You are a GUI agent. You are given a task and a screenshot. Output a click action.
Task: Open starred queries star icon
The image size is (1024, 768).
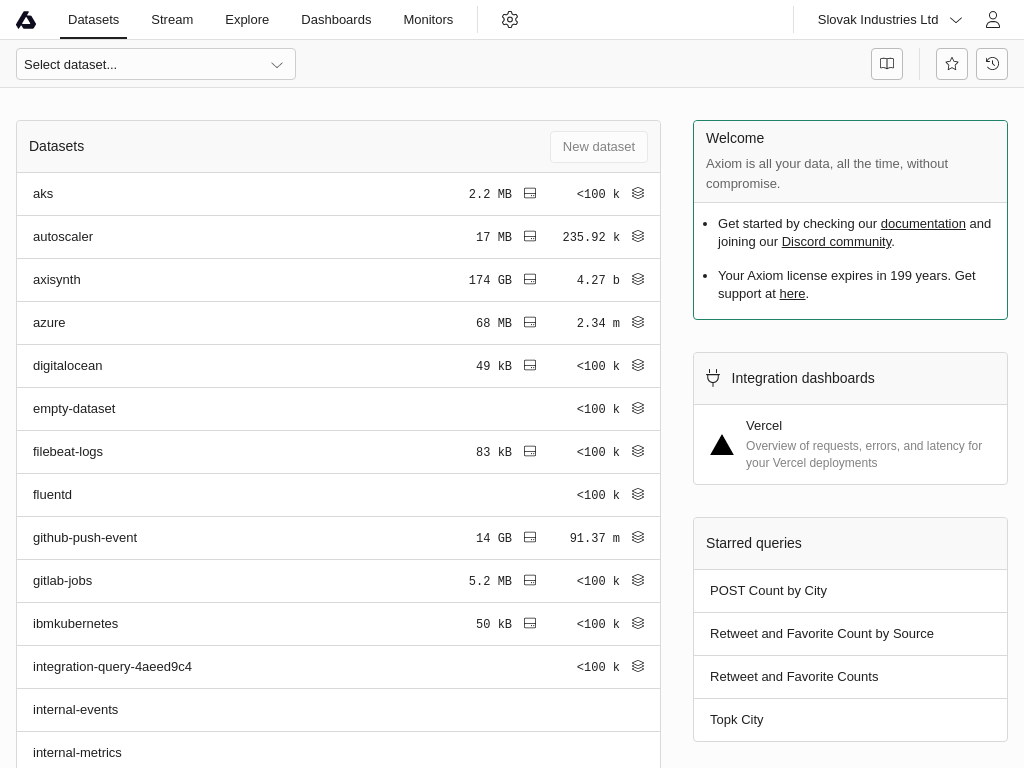pos(951,64)
